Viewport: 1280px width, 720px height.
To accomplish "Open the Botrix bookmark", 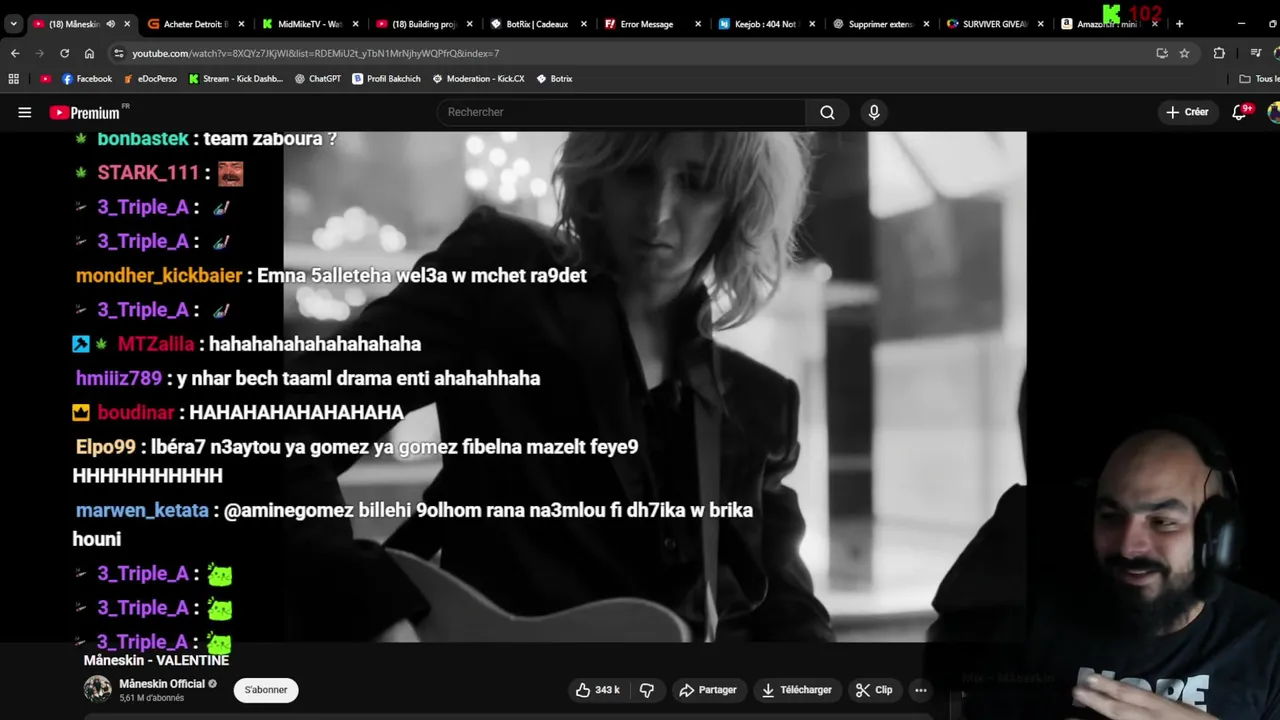I will pos(555,78).
